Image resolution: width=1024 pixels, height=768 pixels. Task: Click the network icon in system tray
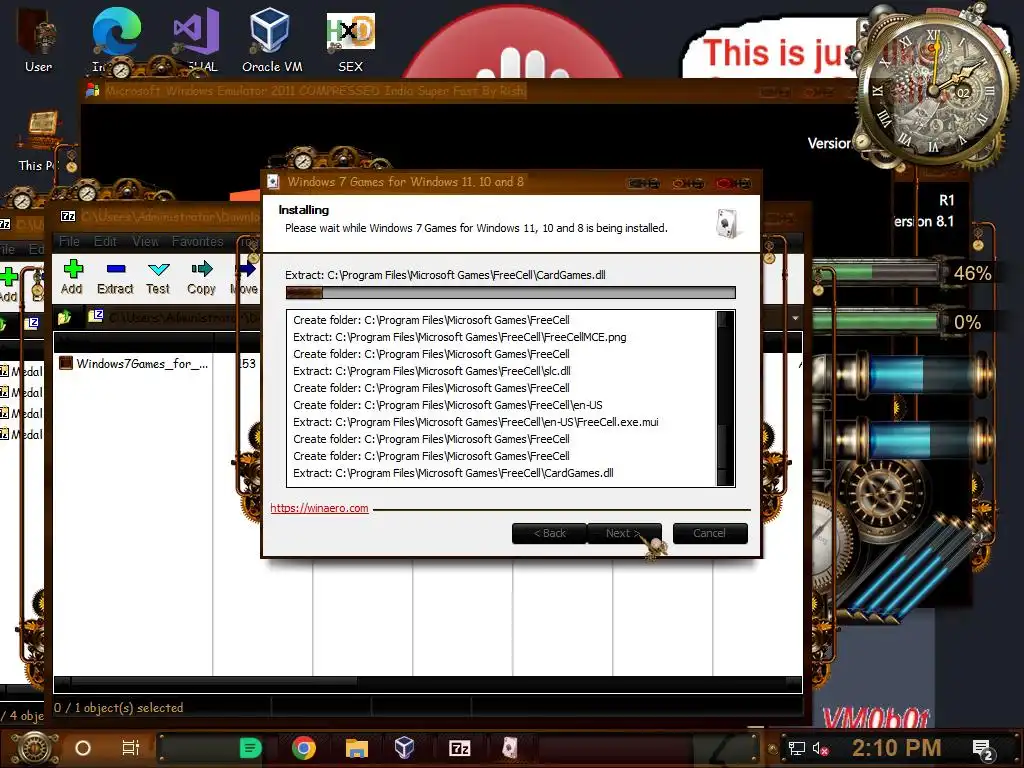(x=796, y=748)
